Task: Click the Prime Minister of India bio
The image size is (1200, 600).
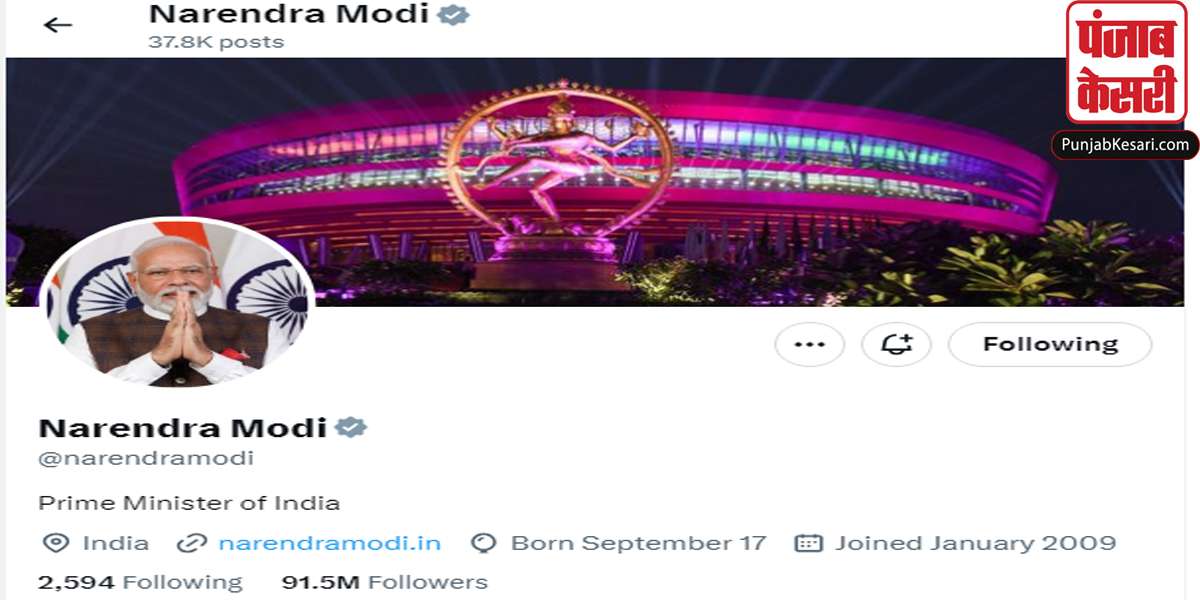Action: pos(189,503)
